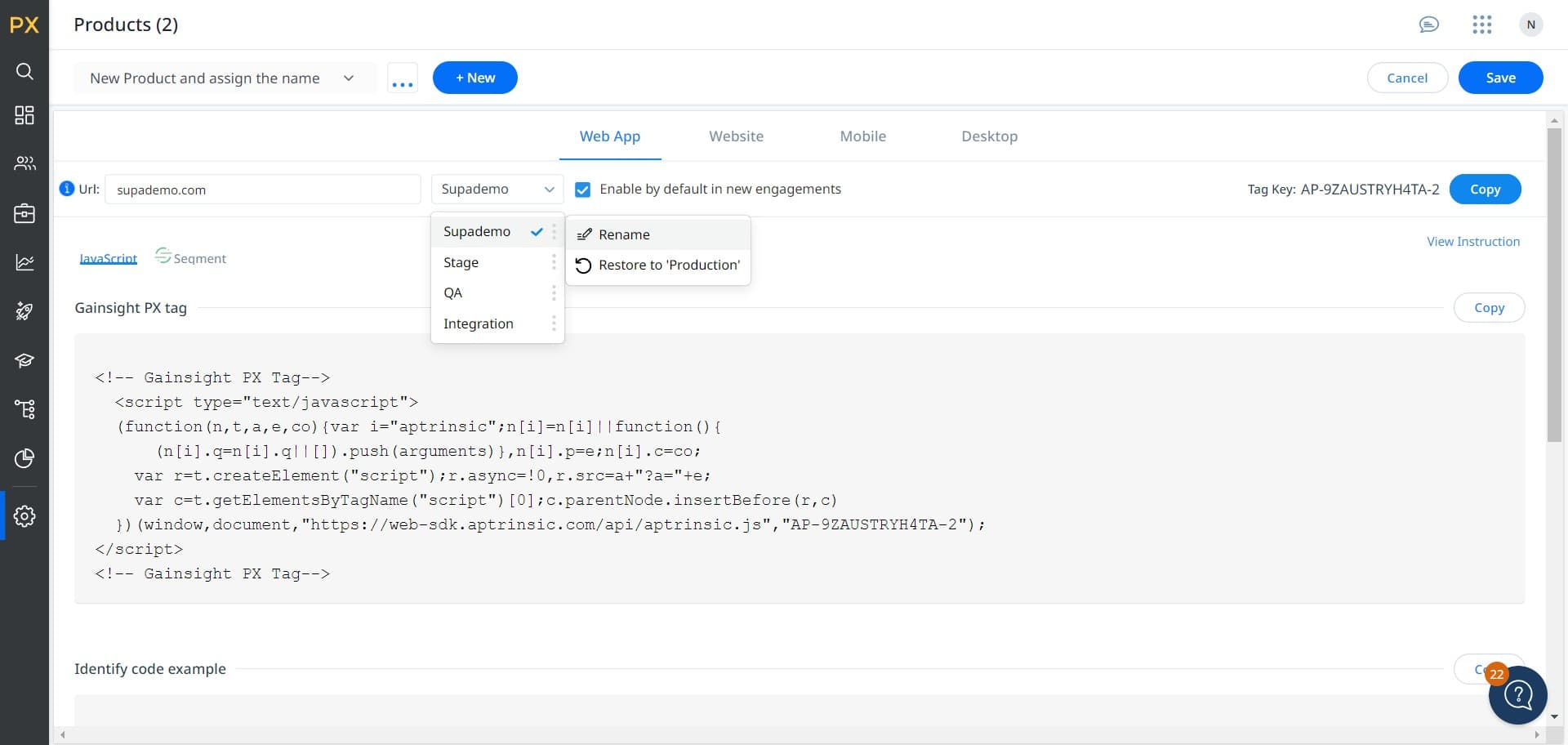Open the analytics chart icon

[x=24, y=262]
